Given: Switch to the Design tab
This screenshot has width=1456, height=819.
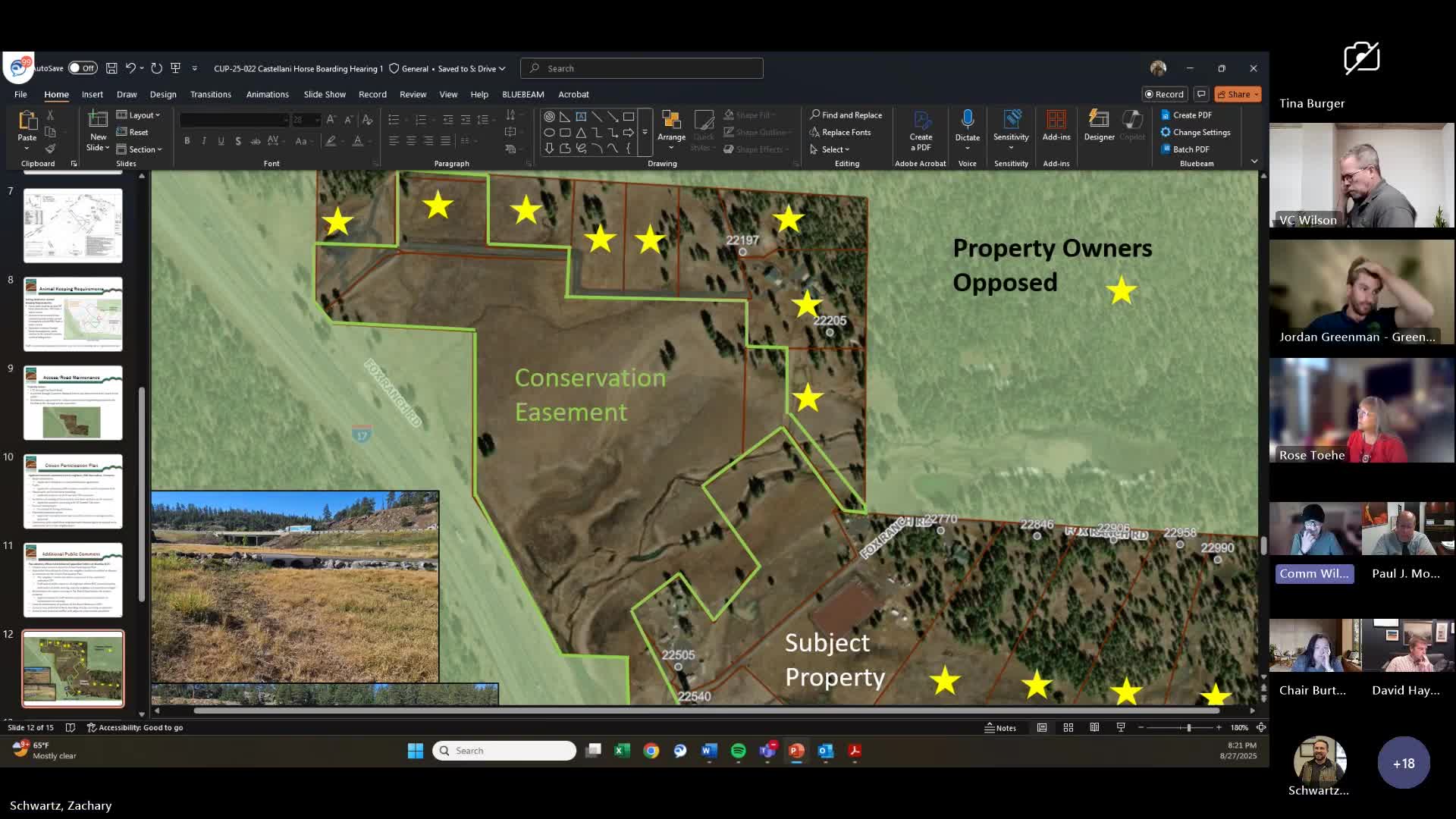Looking at the screenshot, I should point(163,94).
